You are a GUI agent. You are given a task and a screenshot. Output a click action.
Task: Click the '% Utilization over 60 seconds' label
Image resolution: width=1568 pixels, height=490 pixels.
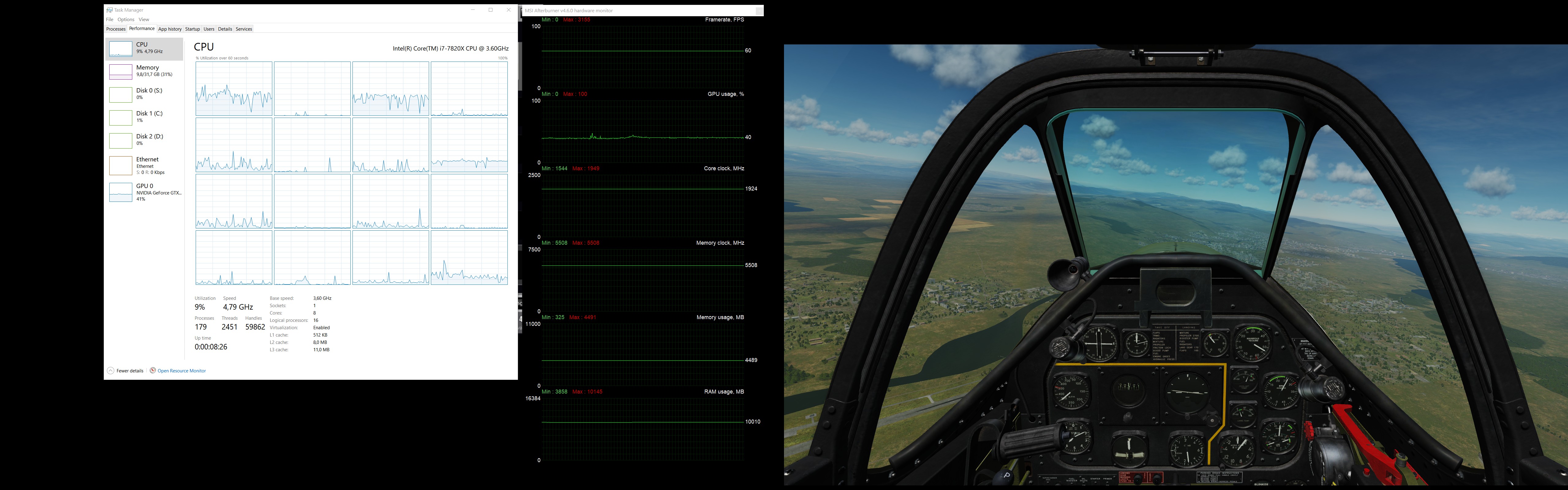tap(222, 58)
